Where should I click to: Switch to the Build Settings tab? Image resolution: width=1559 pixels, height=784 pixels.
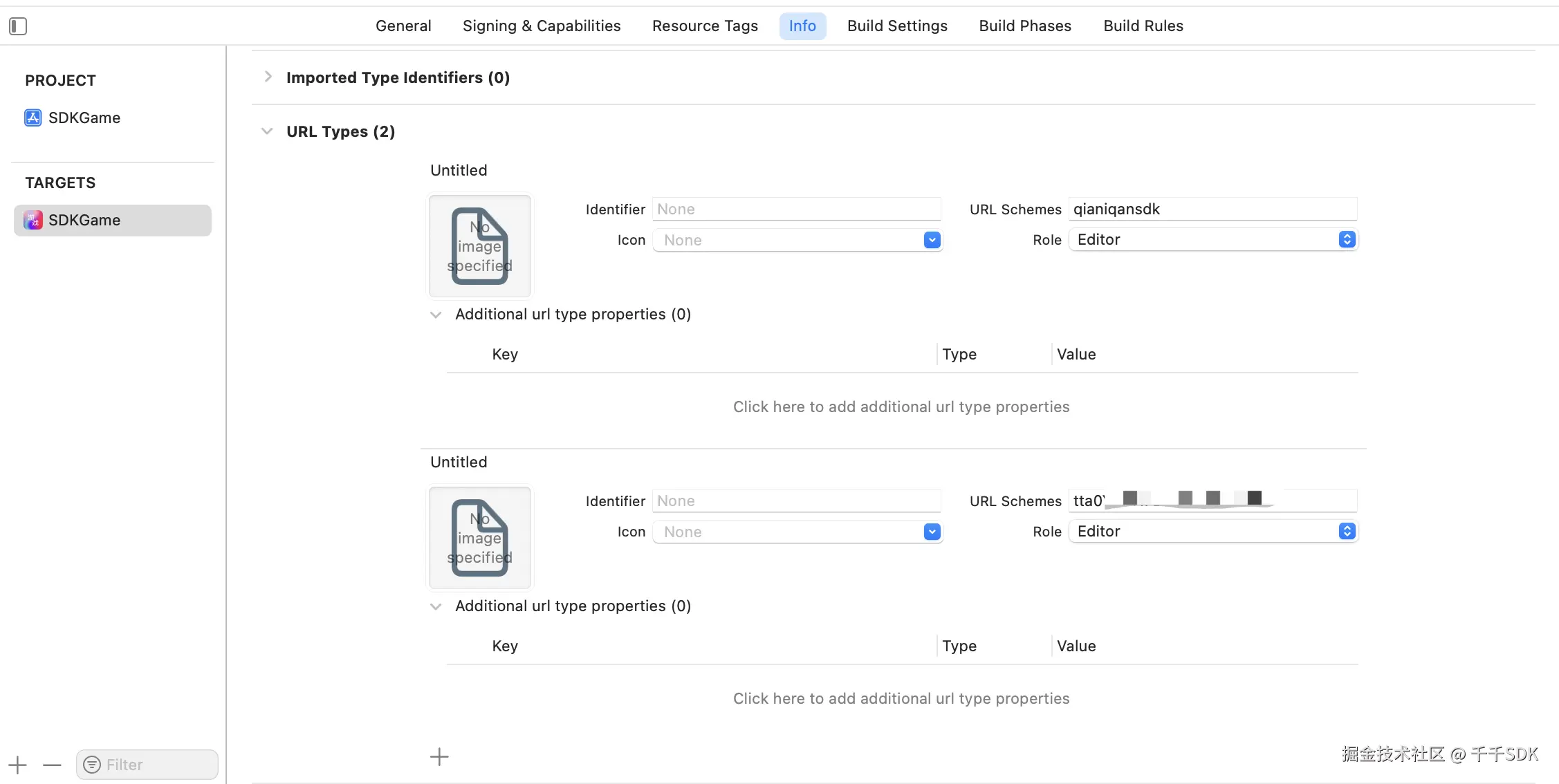pyautogui.click(x=897, y=26)
